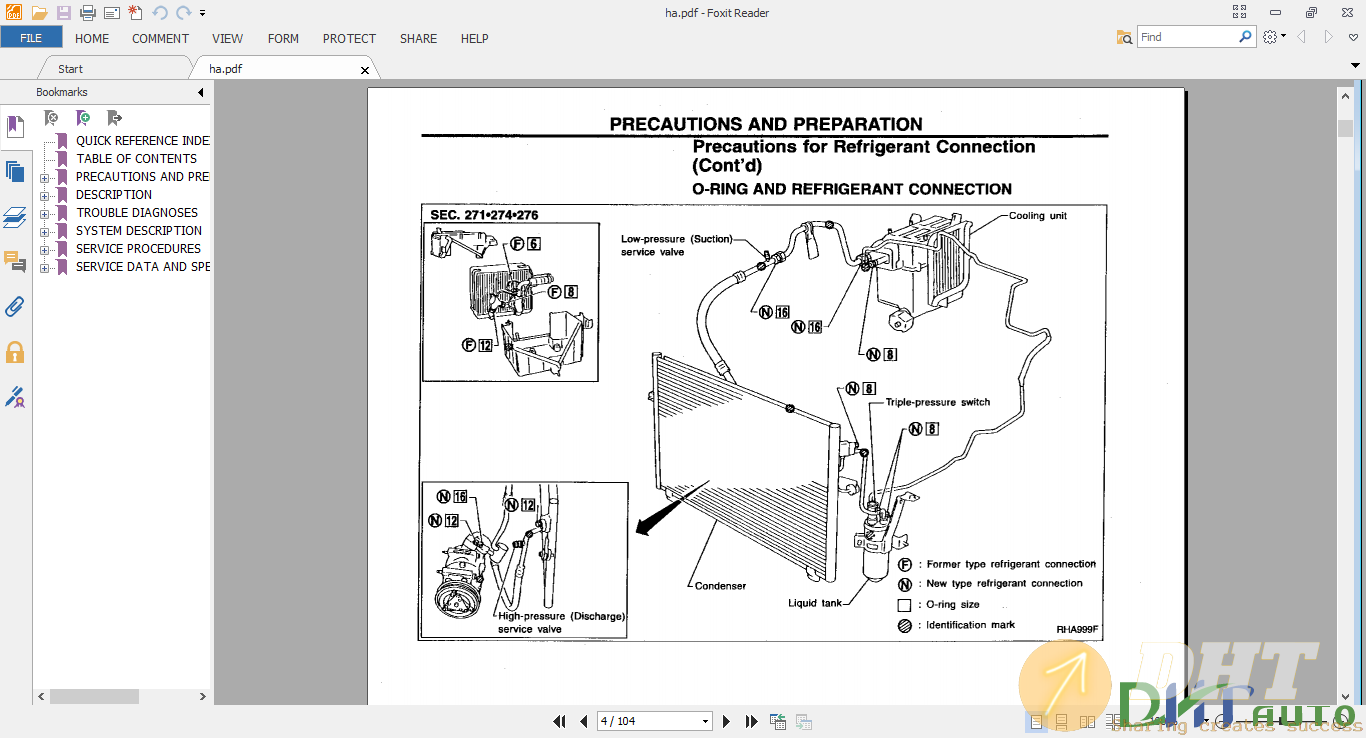1366x738 pixels.
Task: Go to the next page
Action: pyautogui.click(x=727, y=721)
